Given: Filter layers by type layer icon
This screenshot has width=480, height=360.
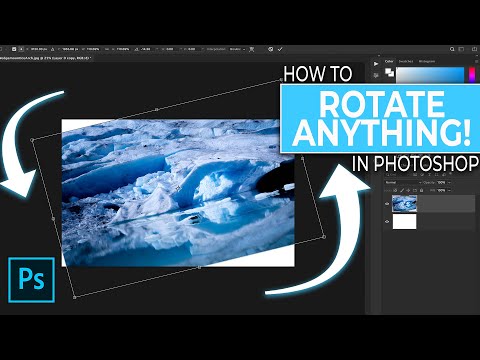Looking at the screenshot, I should pos(429,175).
